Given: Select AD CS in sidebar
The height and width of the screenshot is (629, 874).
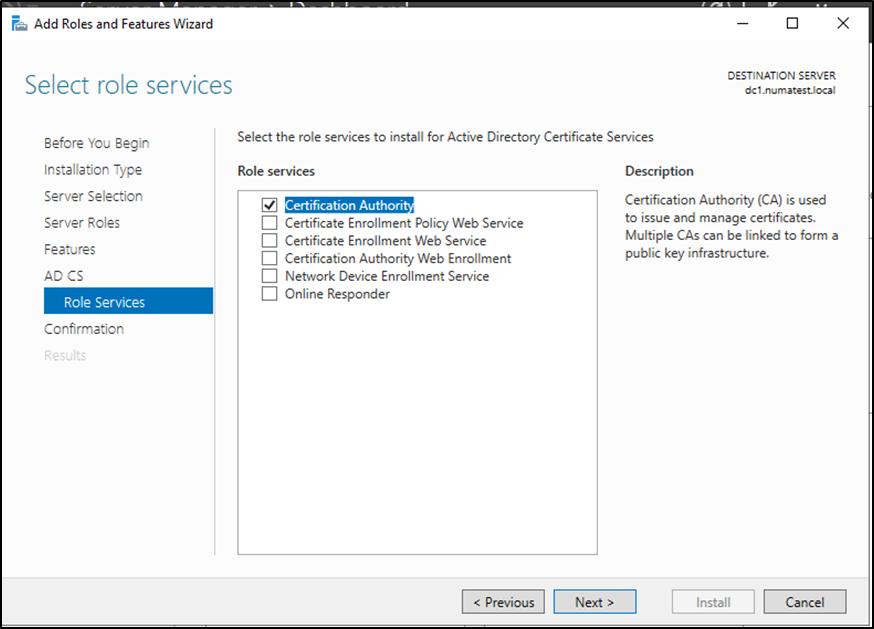Looking at the screenshot, I should click(63, 276).
